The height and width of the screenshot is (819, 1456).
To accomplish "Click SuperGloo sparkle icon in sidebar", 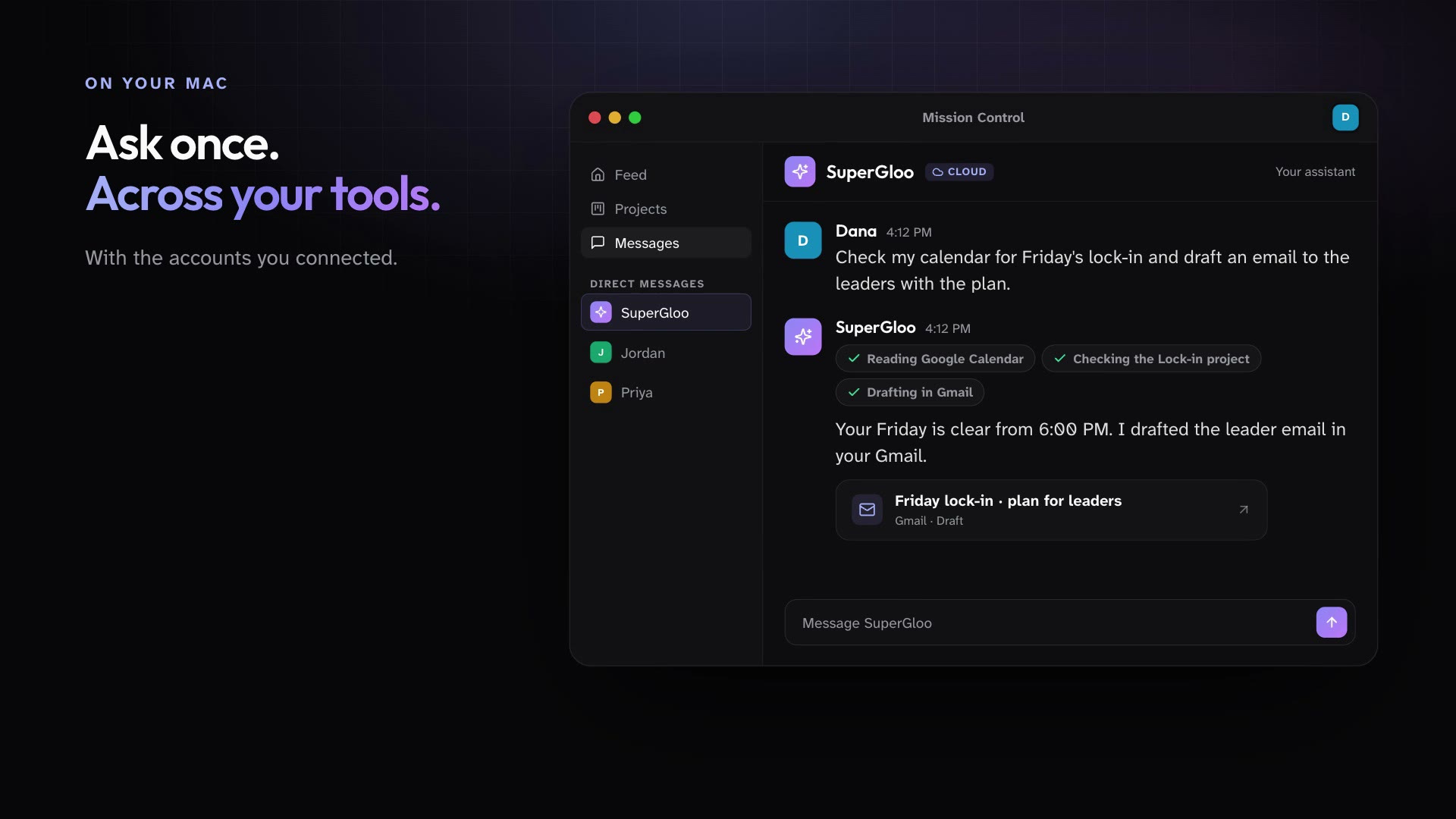I will point(601,312).
